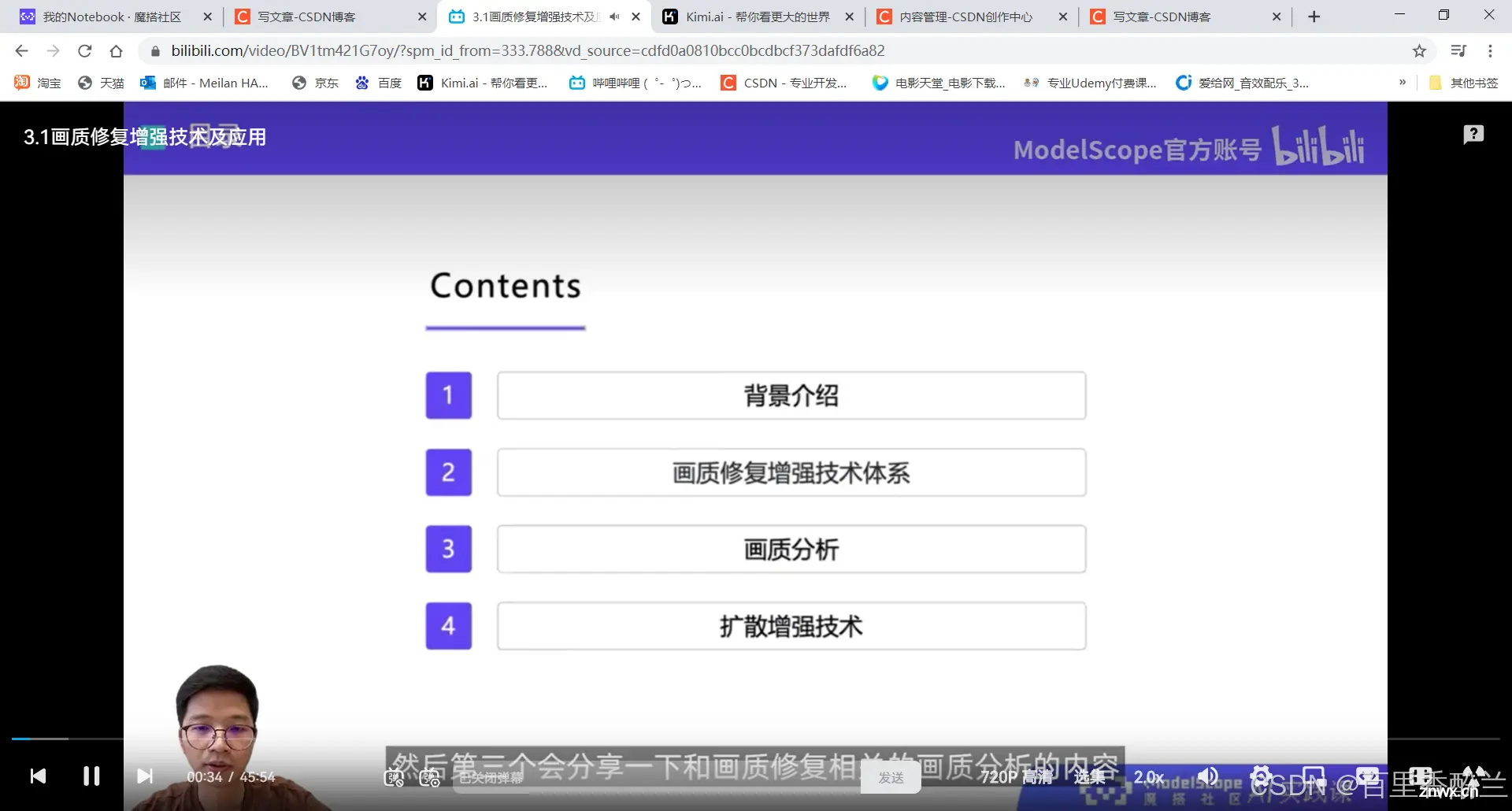Click the browser back arrow

[x=21, y=51]
